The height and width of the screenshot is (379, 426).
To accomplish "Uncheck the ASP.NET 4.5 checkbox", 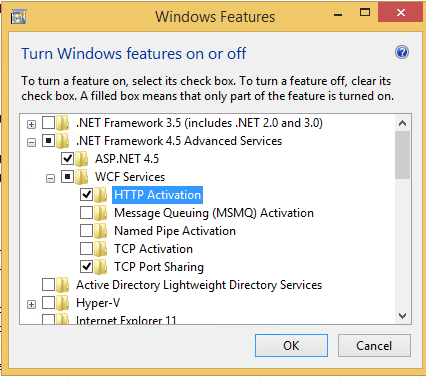I will pyautogui.click(x=67, y=159).
